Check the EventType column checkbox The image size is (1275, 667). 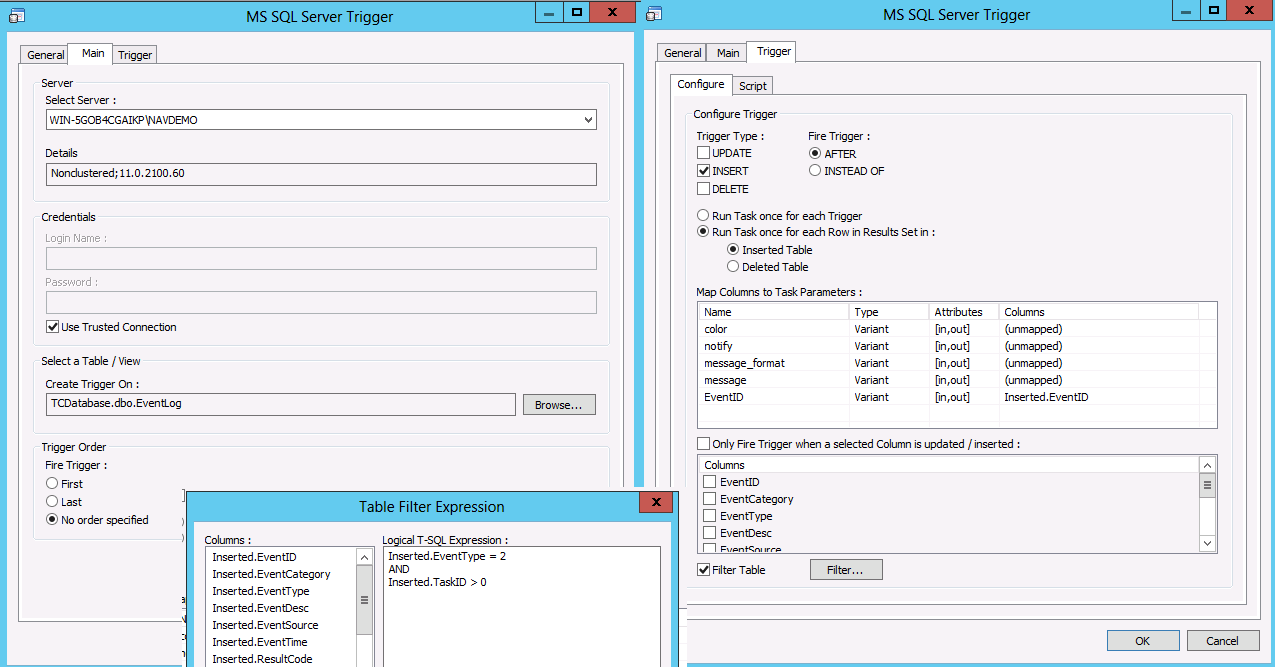(x=709, y=516)
